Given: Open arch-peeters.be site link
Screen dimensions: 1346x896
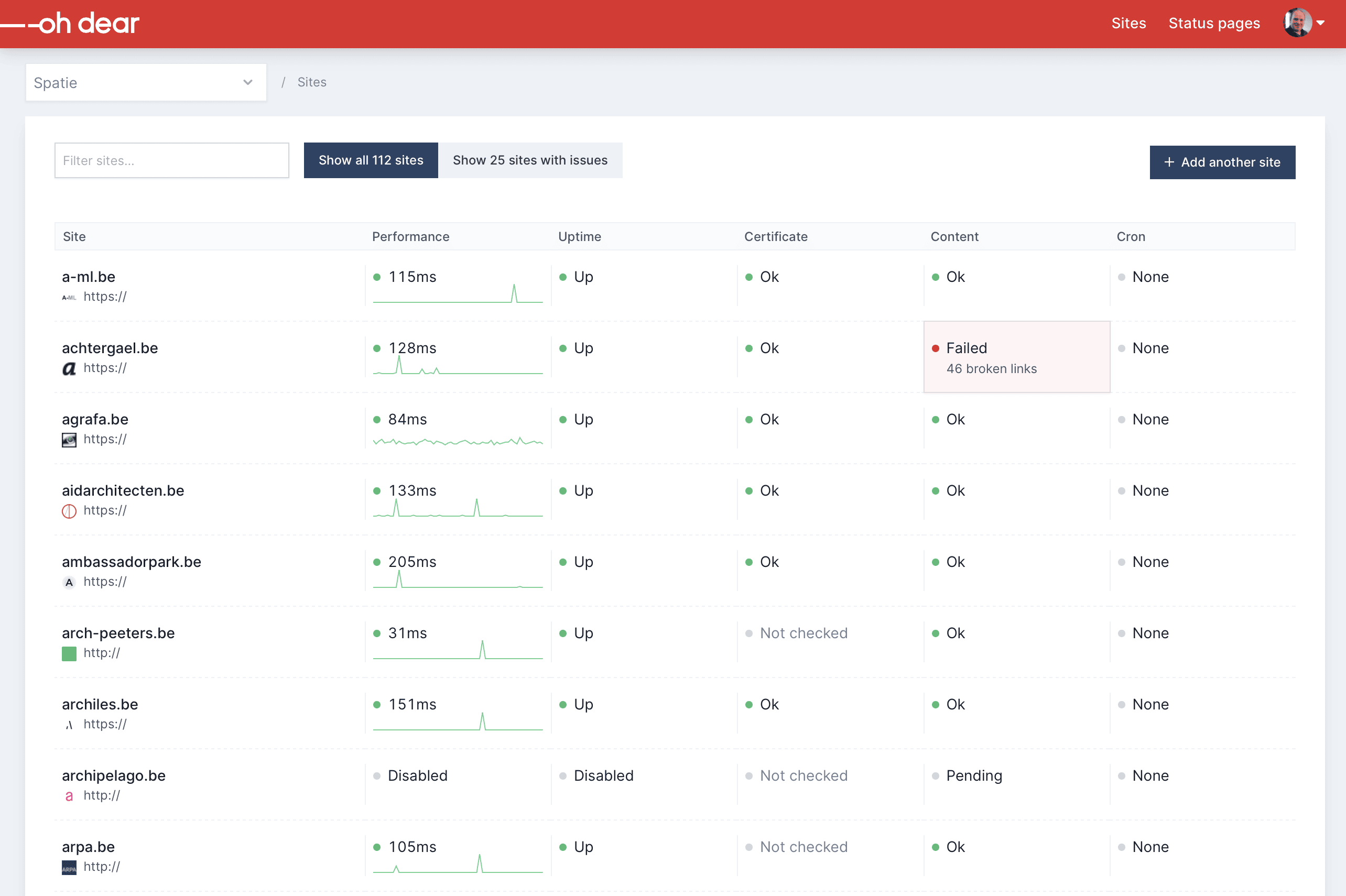Looking at the screenshot, I should tap(118, 633).
